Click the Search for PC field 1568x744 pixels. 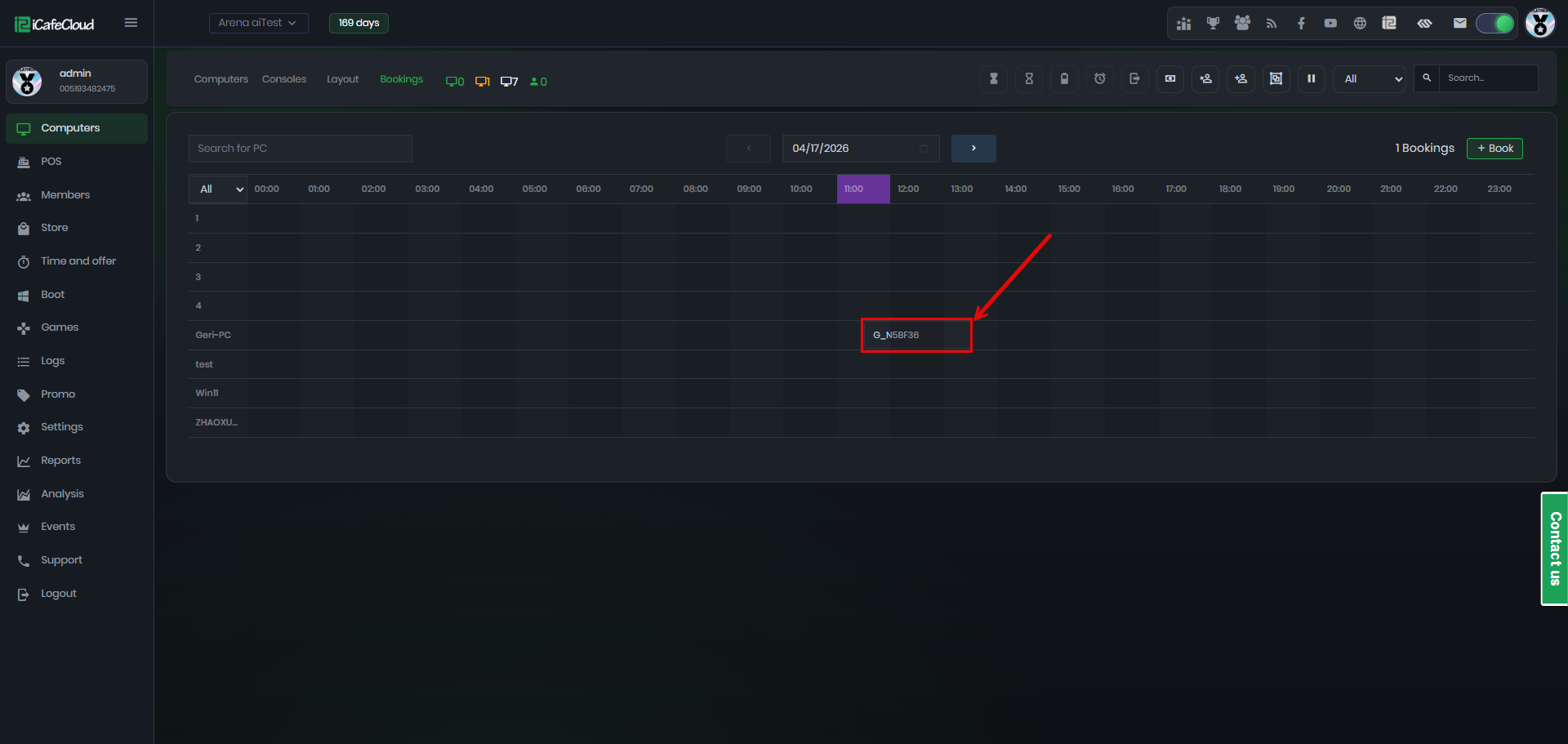(300, 148)
